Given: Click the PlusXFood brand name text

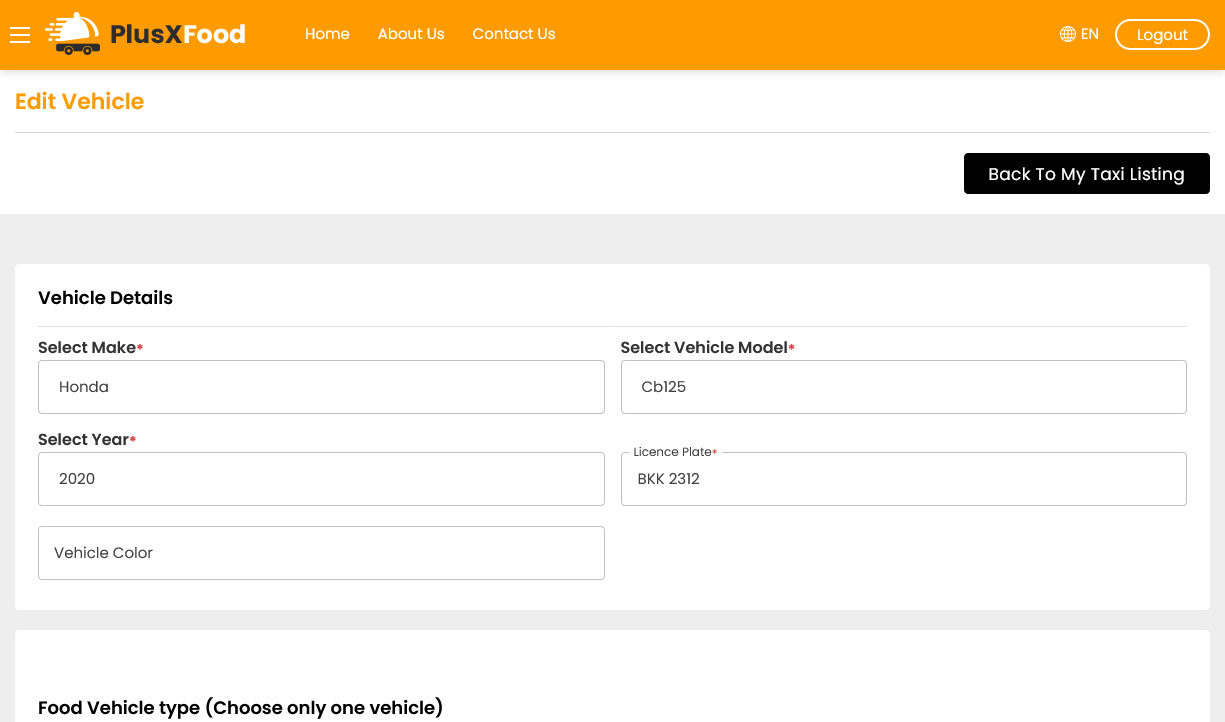Looking at the screenshot, I should [178, 35].
